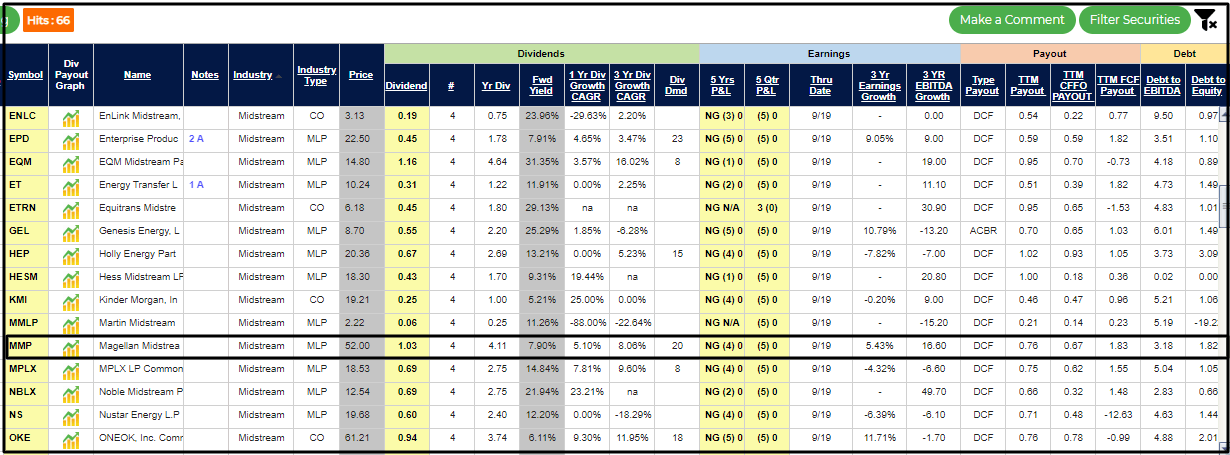The width and height of the screenshot is (1230, 455).
Task: Sort by TTM CFFO PAYOUT header
Action: (1073, 86)
